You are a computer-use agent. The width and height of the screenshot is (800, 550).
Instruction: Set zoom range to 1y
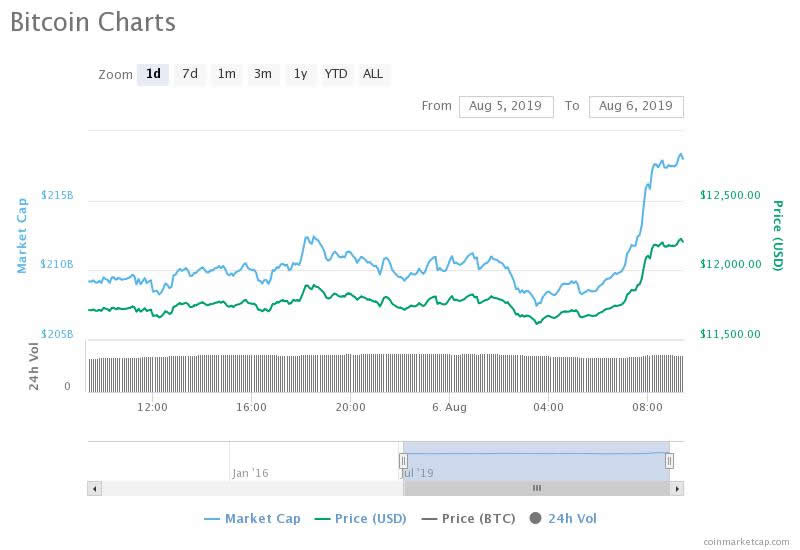pyautogui.click(x=300, y=74)
